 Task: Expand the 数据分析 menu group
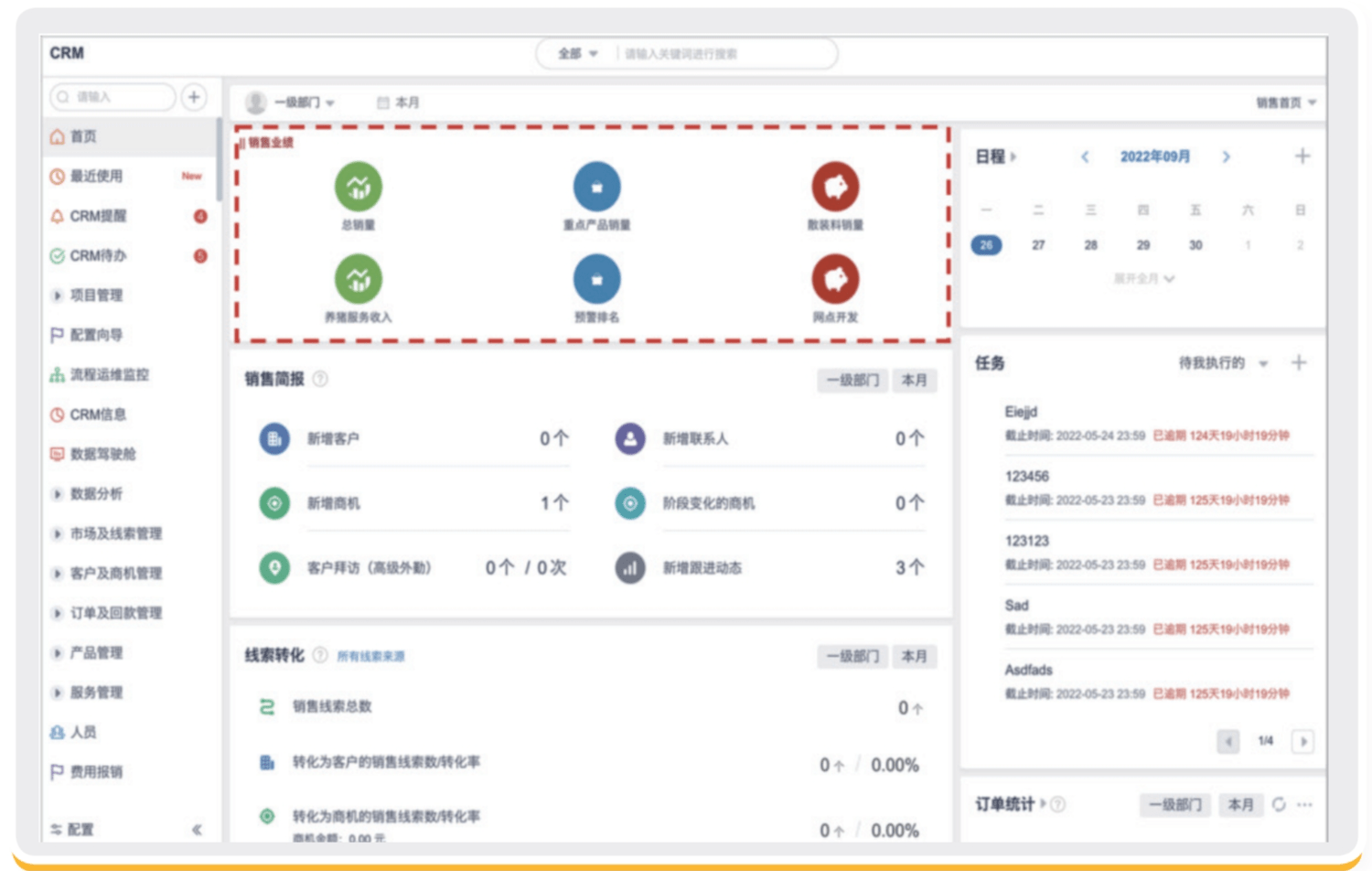tap(57, 494)
